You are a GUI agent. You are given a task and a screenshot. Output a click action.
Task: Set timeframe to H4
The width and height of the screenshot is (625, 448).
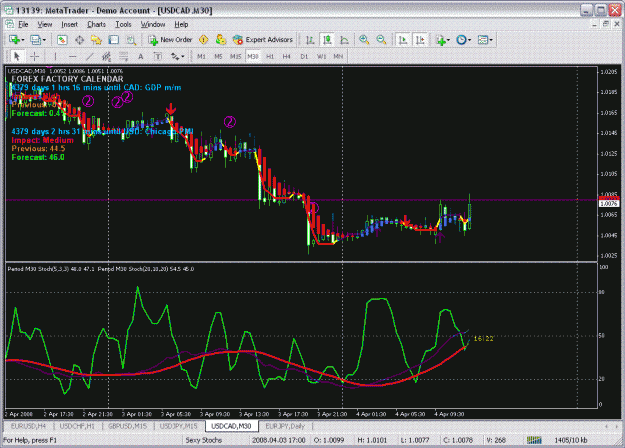coord(287,57)
